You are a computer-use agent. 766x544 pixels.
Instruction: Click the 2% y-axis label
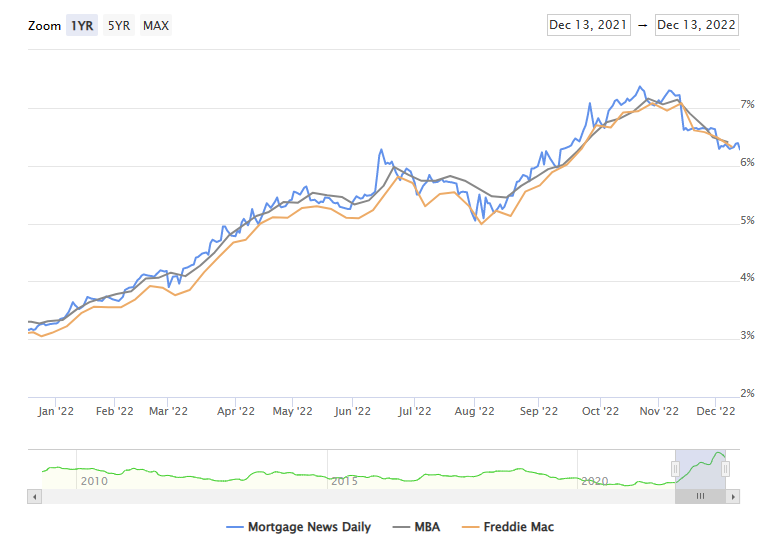pyautogui.click(x=747, y=393)
